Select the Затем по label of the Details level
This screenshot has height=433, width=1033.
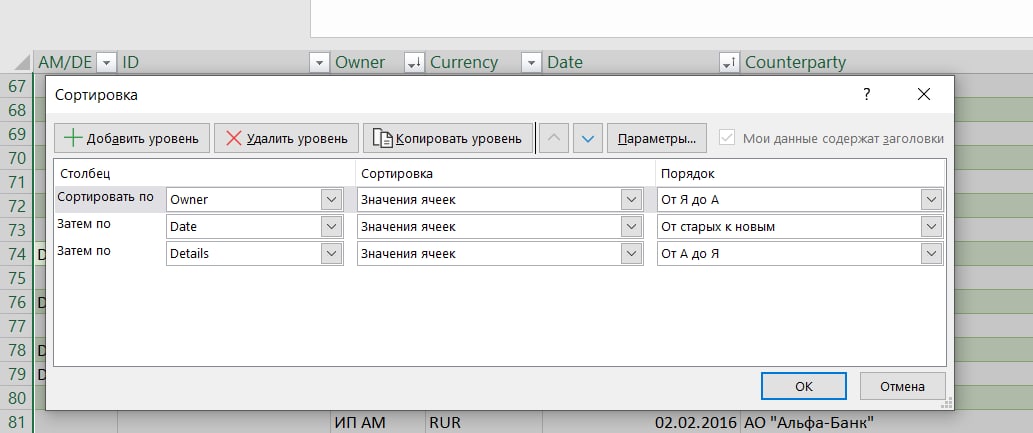point(84,251)
